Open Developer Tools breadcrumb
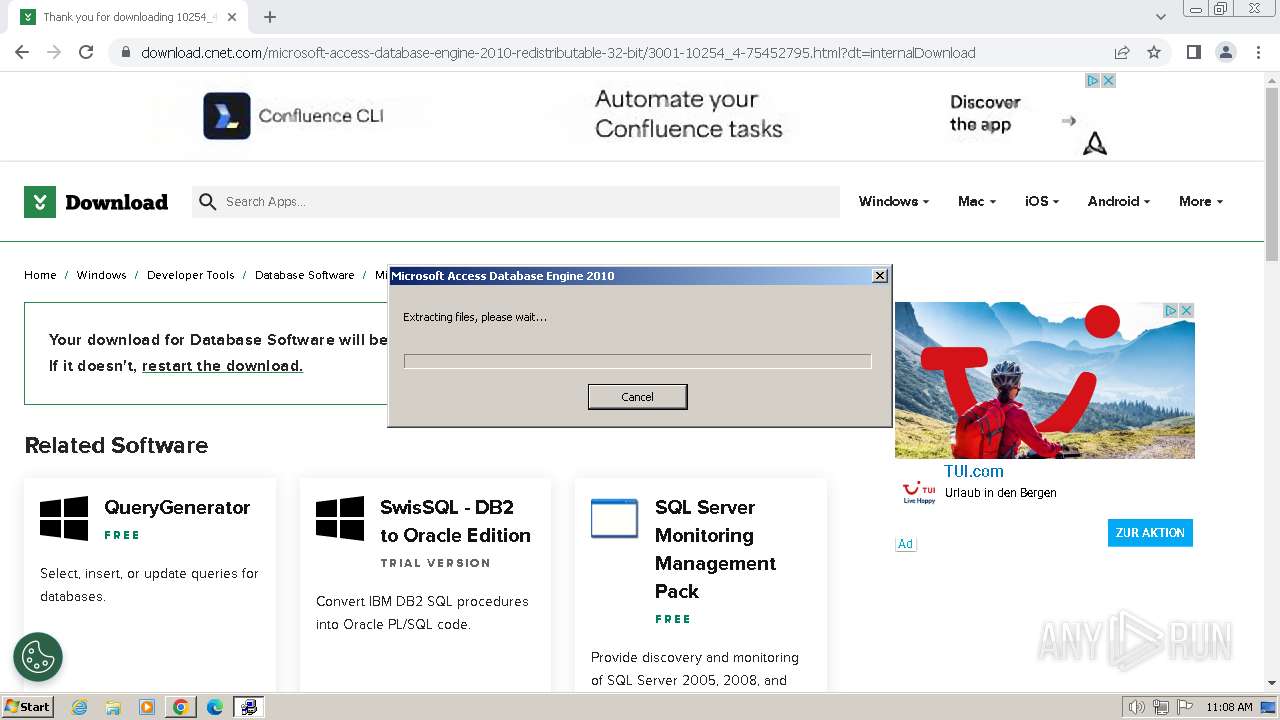Image resolution: width=1280 pixels, height=720 pixels. tap(190, 275)
